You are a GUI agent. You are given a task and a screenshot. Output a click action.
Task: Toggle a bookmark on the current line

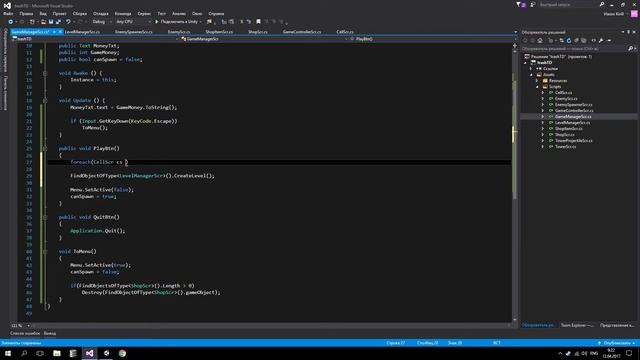tap(258, 22)
